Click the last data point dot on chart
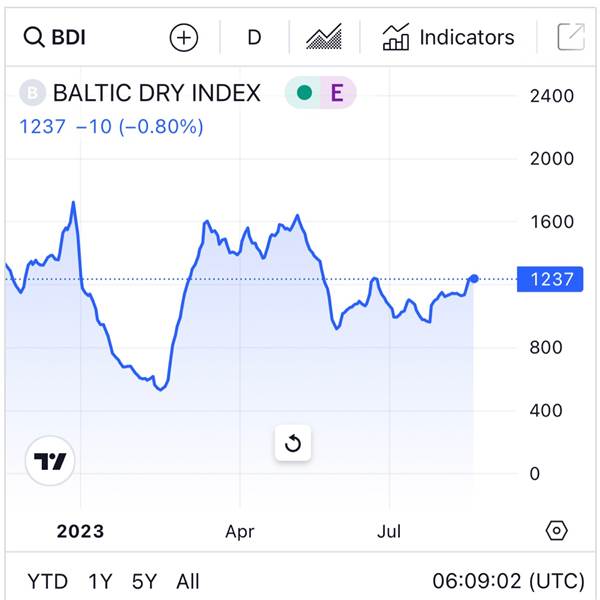 coord(474,279)
